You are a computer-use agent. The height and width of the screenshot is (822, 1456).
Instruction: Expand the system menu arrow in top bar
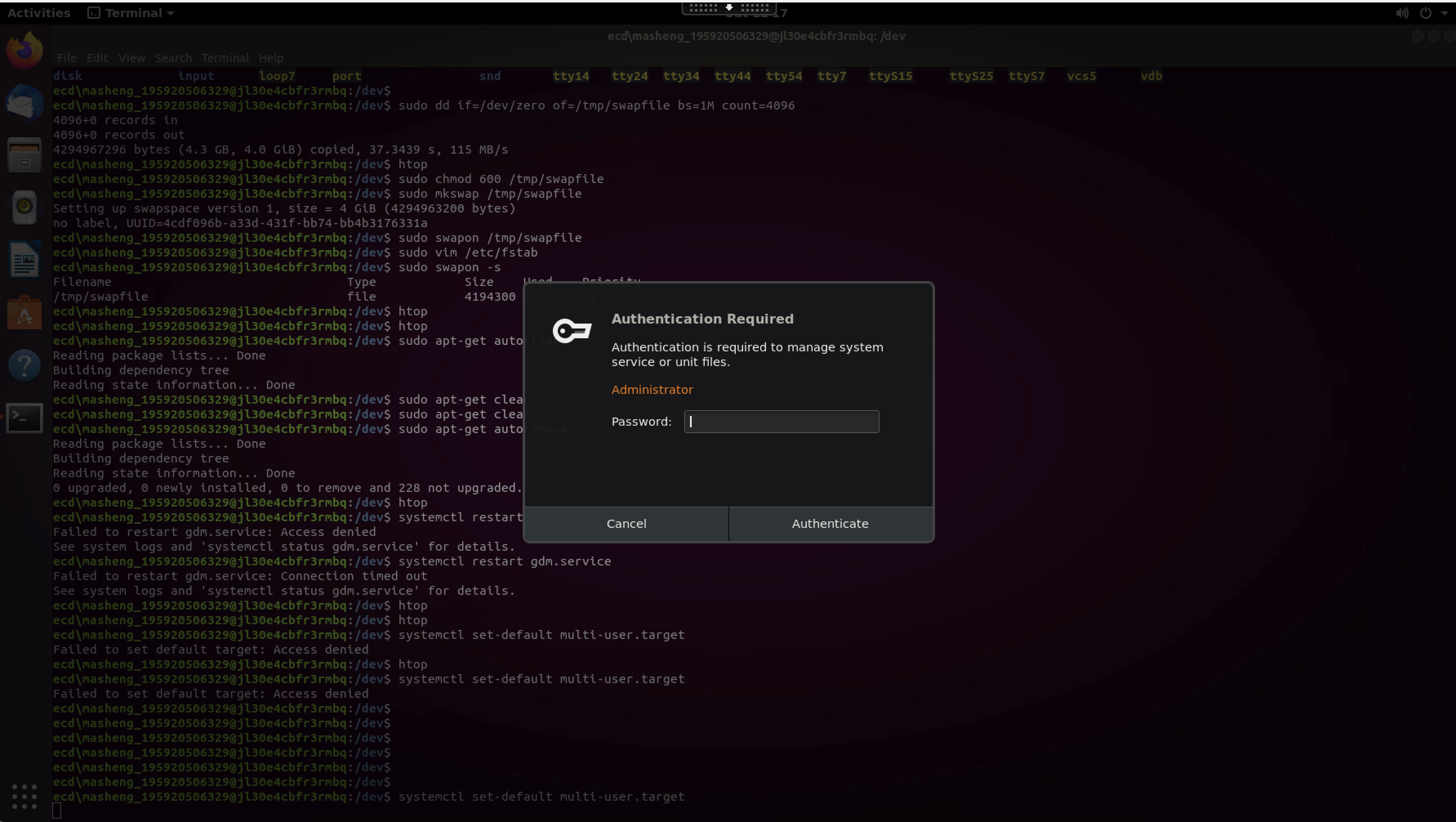pos(1444,13)
